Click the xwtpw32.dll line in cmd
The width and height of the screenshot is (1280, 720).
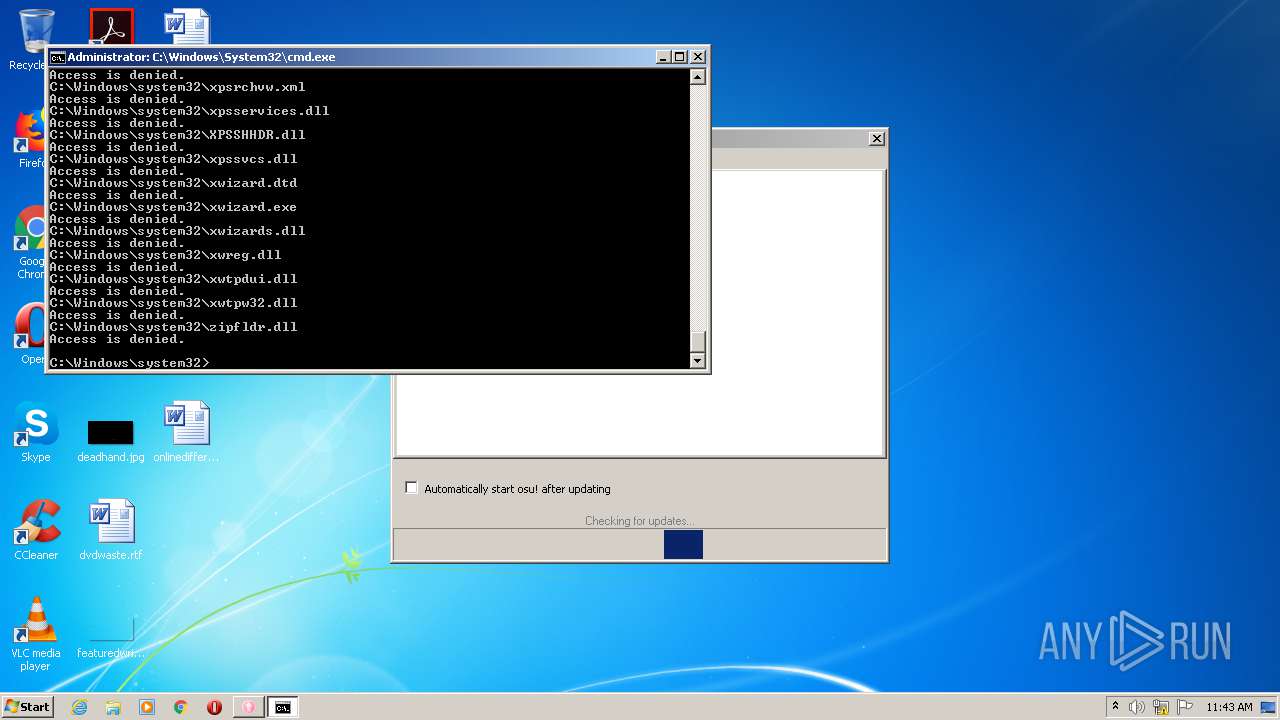pos(173,303)
